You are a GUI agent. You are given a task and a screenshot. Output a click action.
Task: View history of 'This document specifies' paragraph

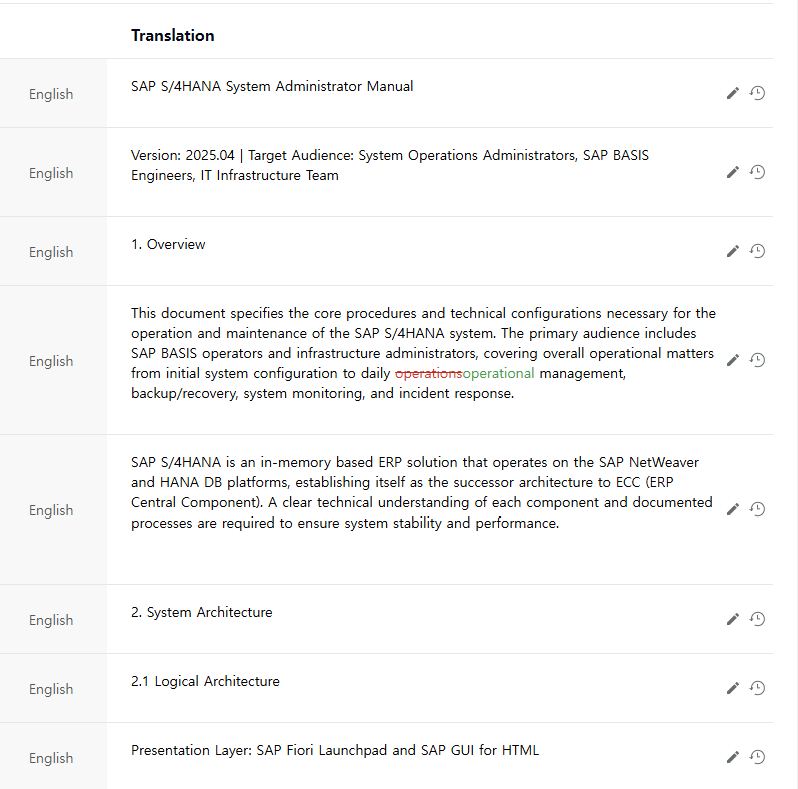pos(757,360)
